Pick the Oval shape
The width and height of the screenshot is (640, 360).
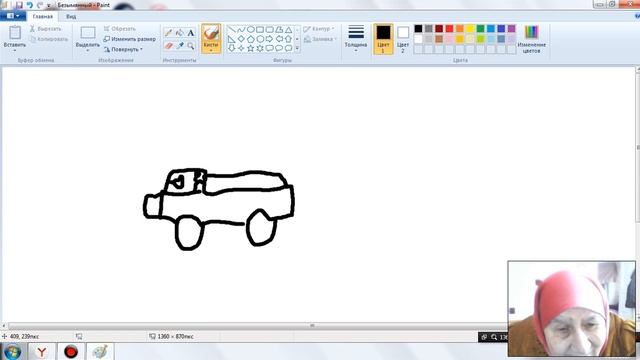click(251, 29)
